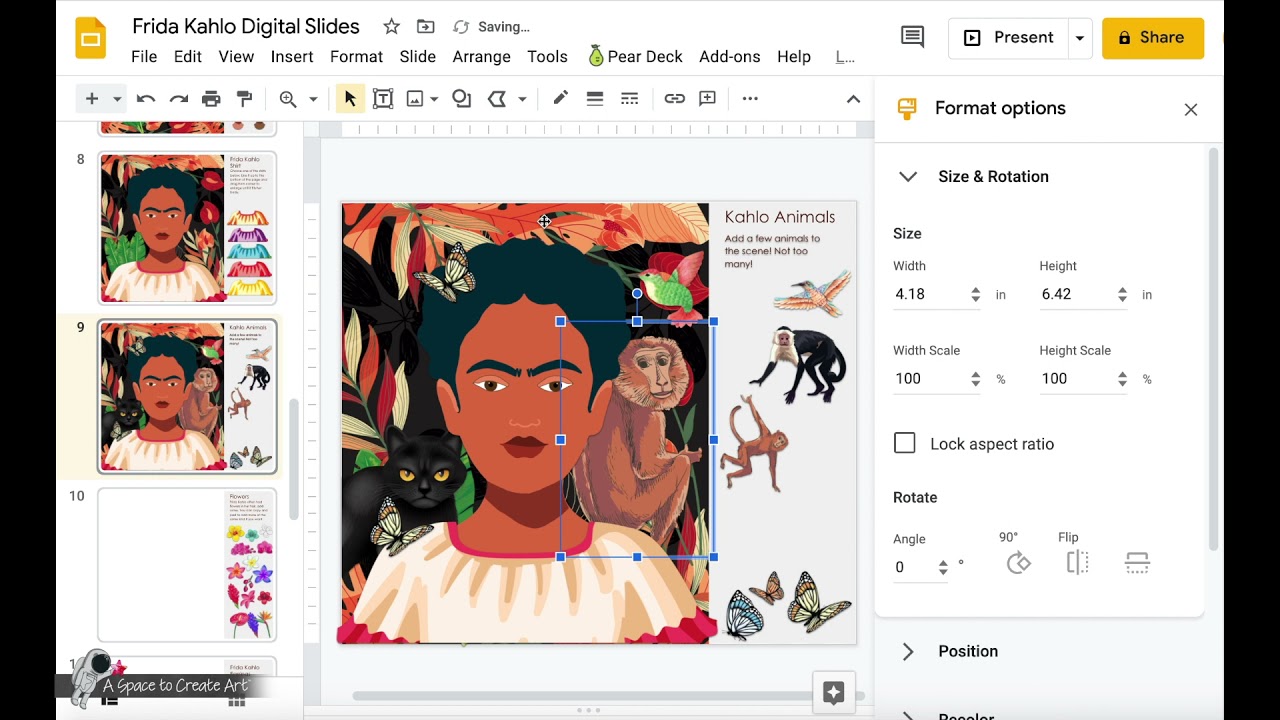Select slide 10 Flowers thumbnail
Screen dimensions: 1280x720
coord(187,564)
